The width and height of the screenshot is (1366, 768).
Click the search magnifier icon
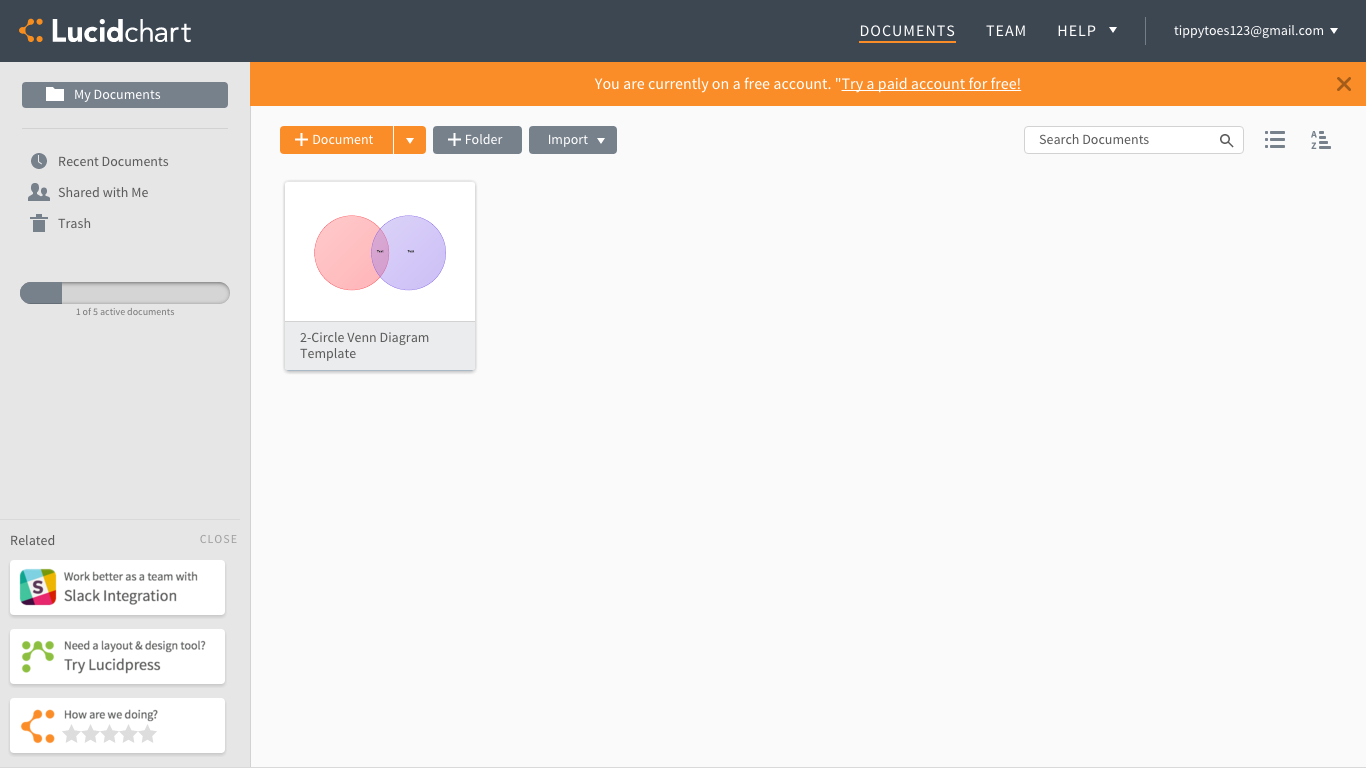[1227, 140]
